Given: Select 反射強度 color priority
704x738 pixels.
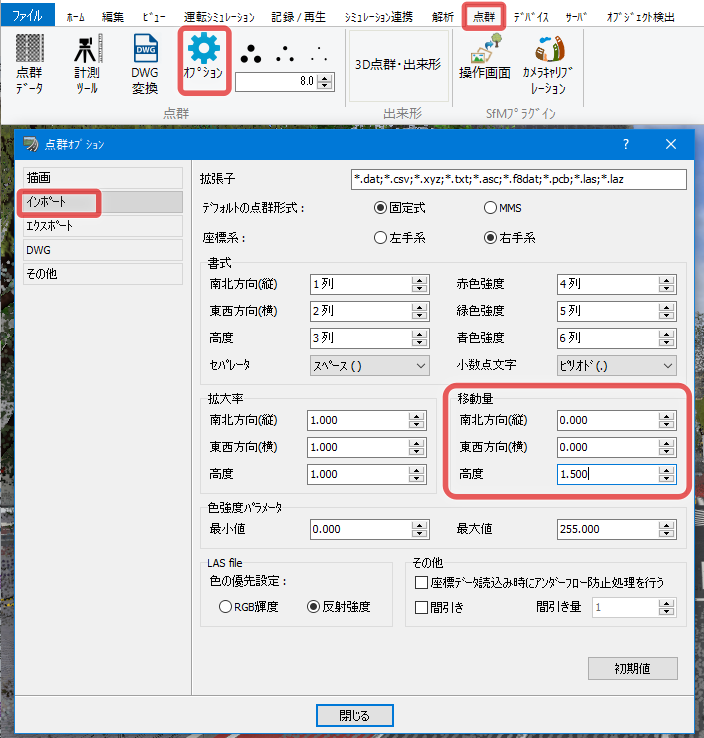Looking at the screenshot, I should click(x=338, y=607).
